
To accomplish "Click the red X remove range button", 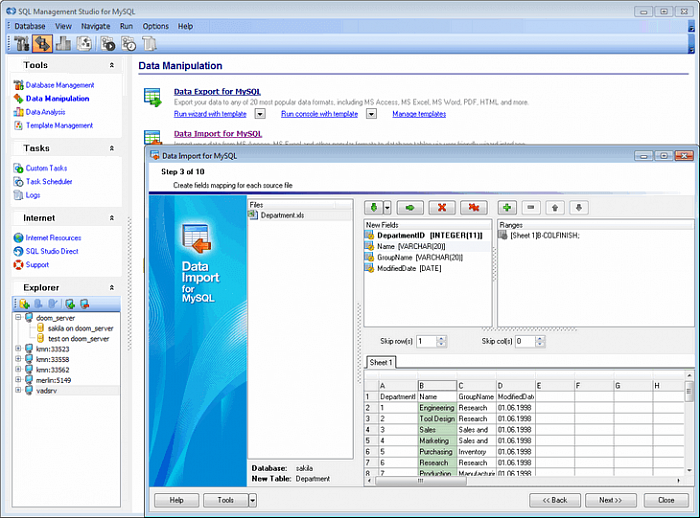I will (x=442, y=208).
